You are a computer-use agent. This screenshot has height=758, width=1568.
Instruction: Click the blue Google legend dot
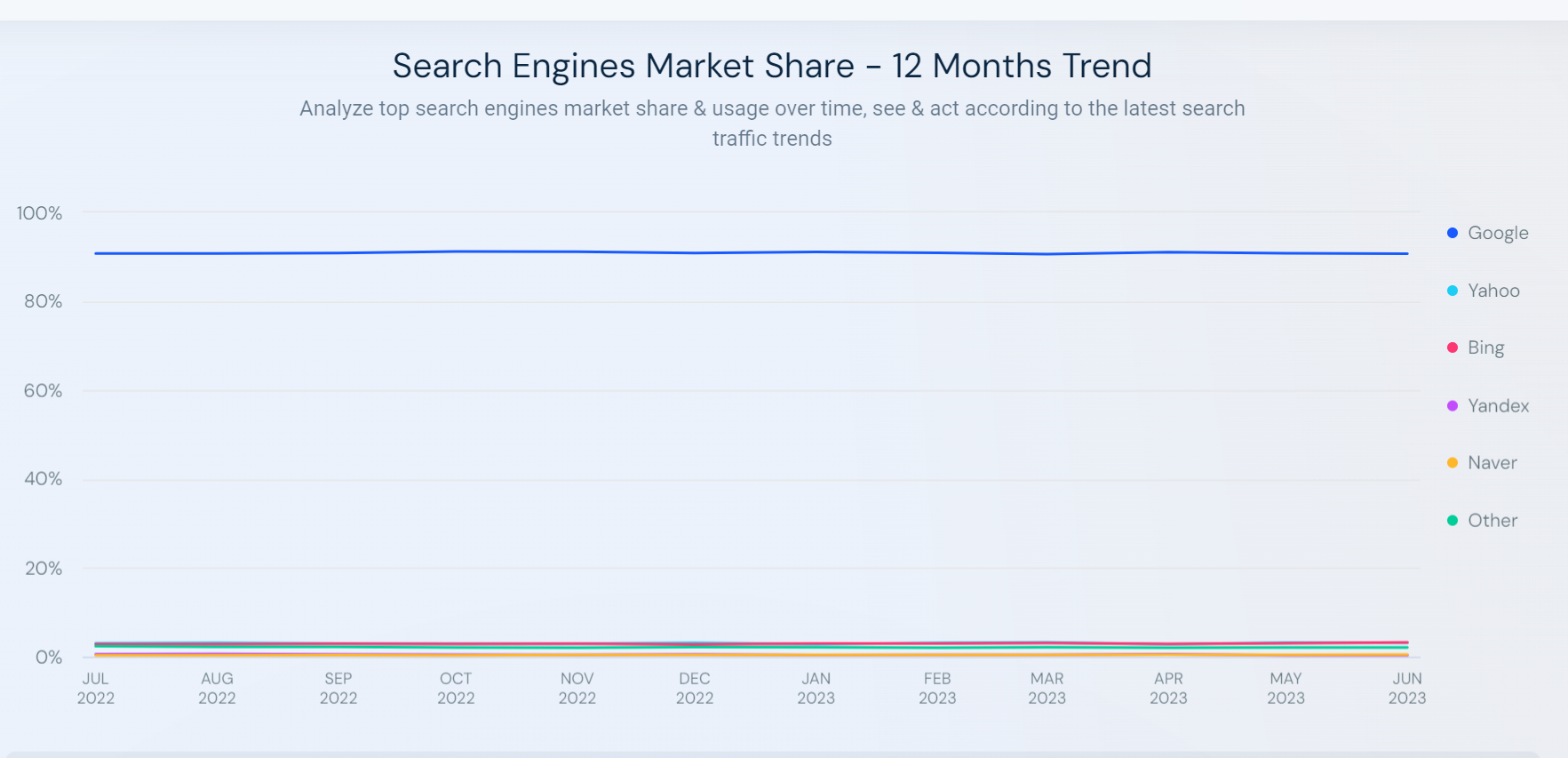(1453, 233)
